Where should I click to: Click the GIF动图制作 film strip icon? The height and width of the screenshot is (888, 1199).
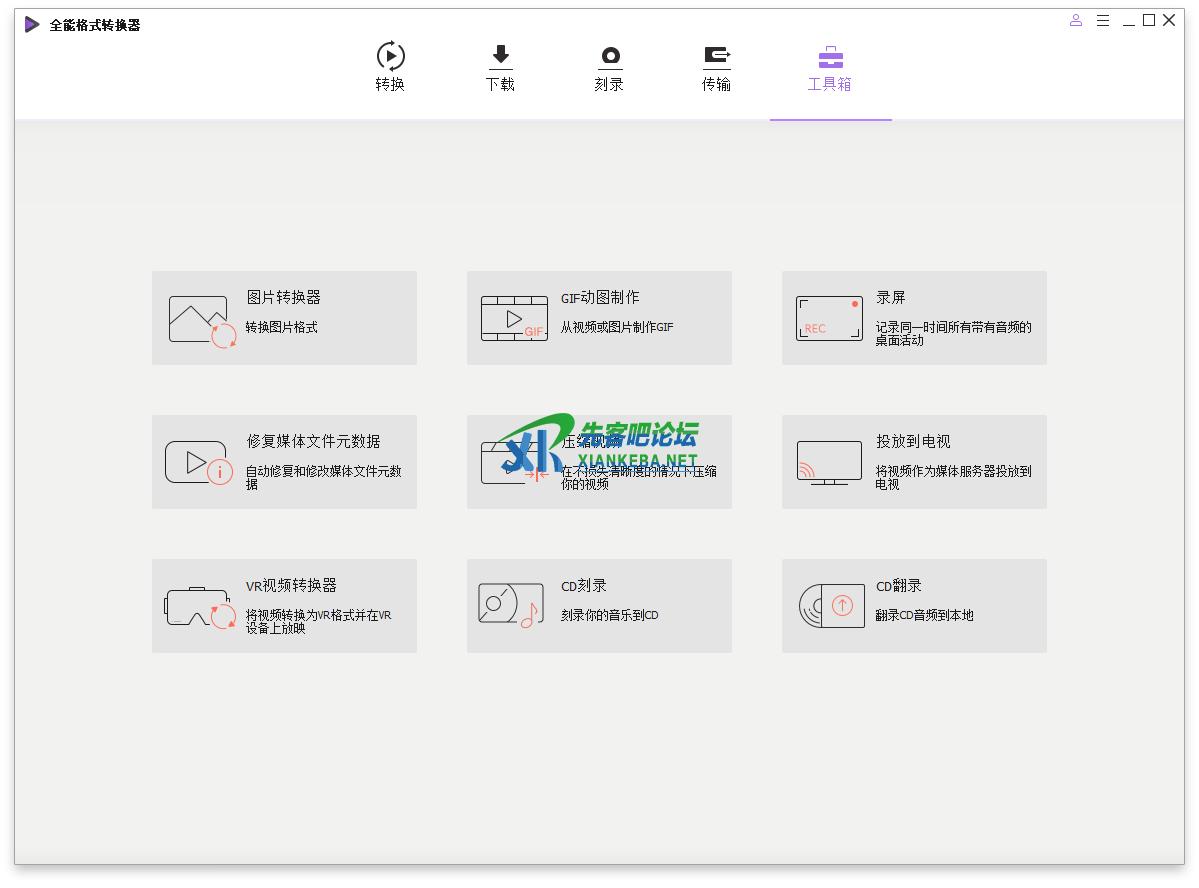[x=514, y=319]
